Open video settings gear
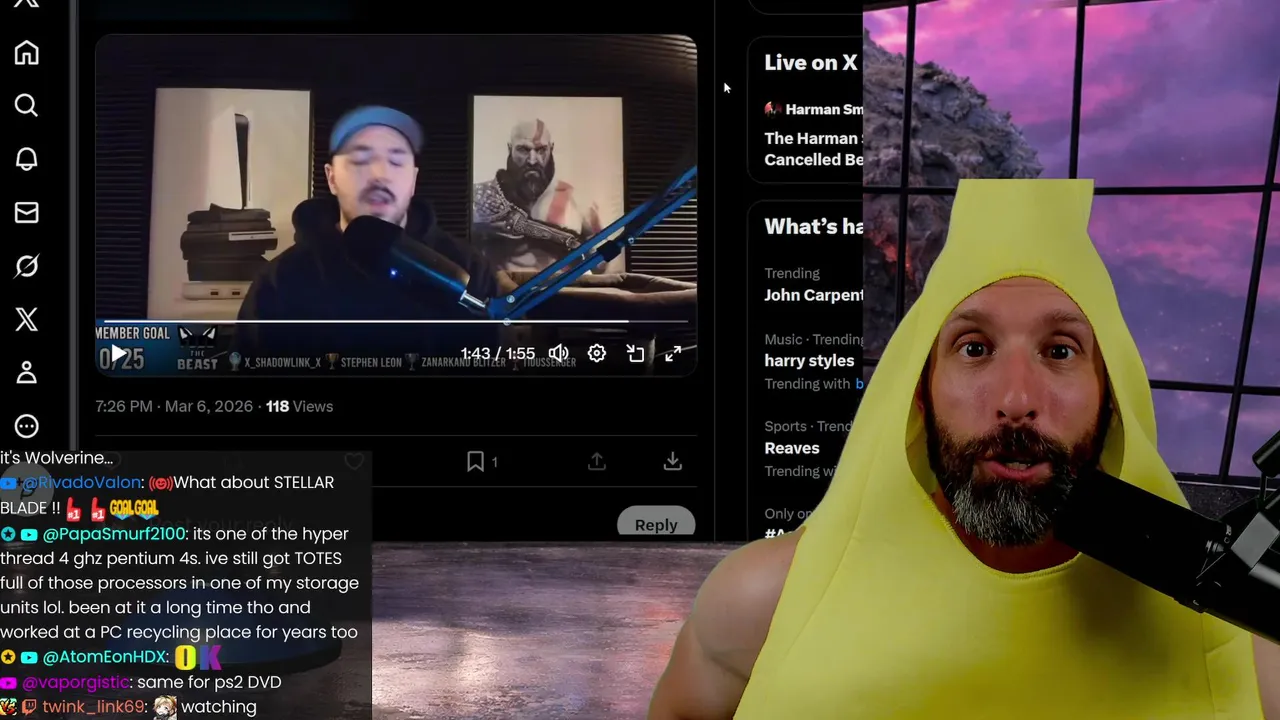The width and height of the screenshot is (1280, 720). pos(597,353)
